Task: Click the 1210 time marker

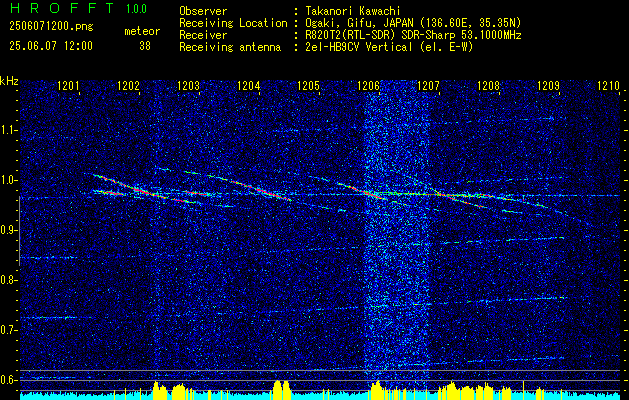Action: coord(609,86)
